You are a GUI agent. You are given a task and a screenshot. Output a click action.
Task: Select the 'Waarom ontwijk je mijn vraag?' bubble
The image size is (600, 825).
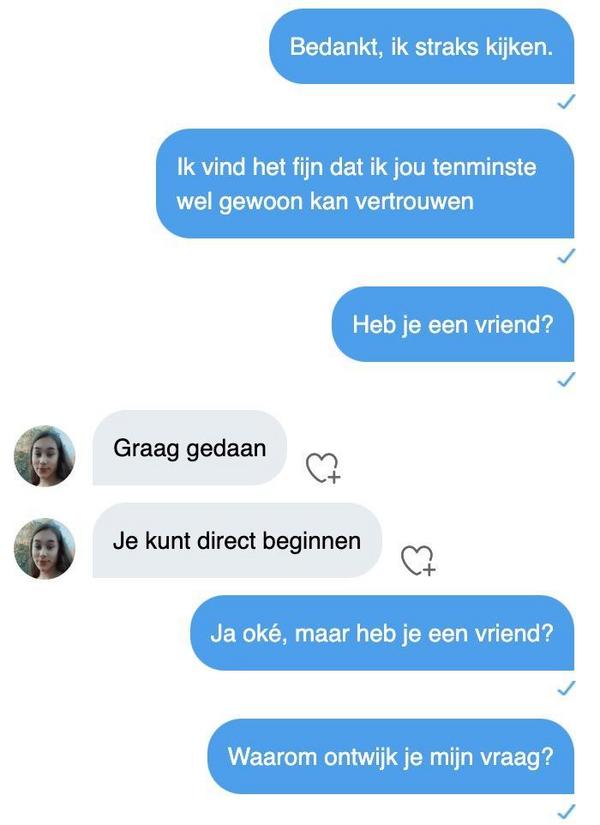391,757
